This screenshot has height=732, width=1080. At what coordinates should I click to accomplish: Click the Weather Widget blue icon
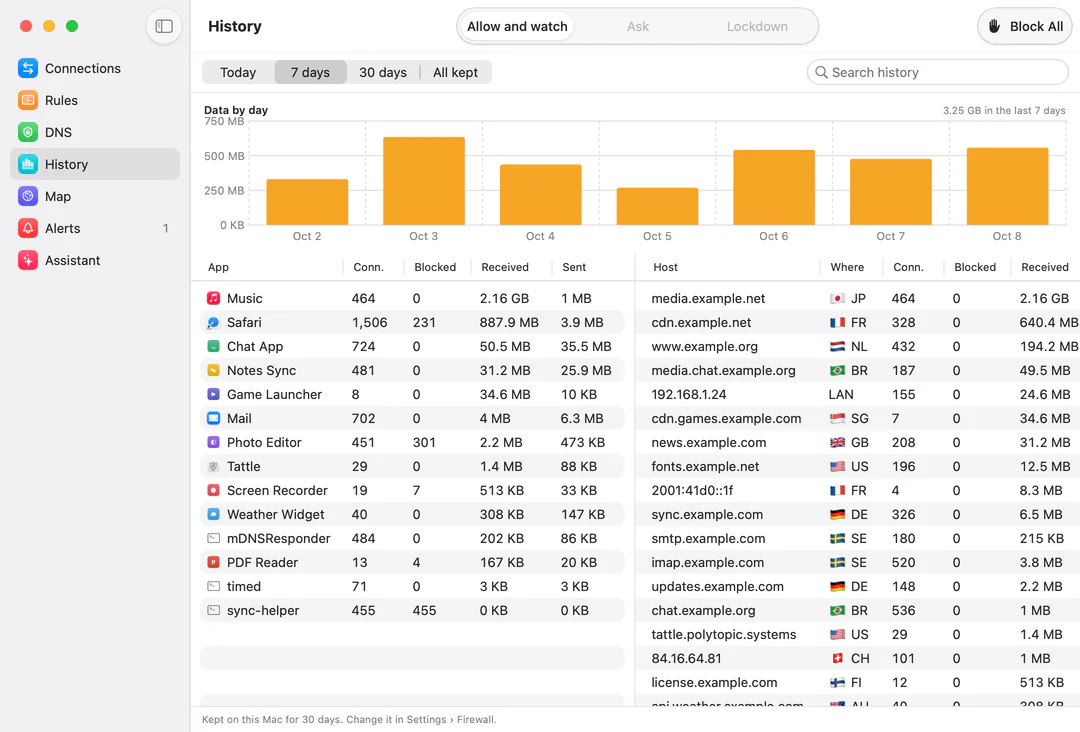coord(214,514)
